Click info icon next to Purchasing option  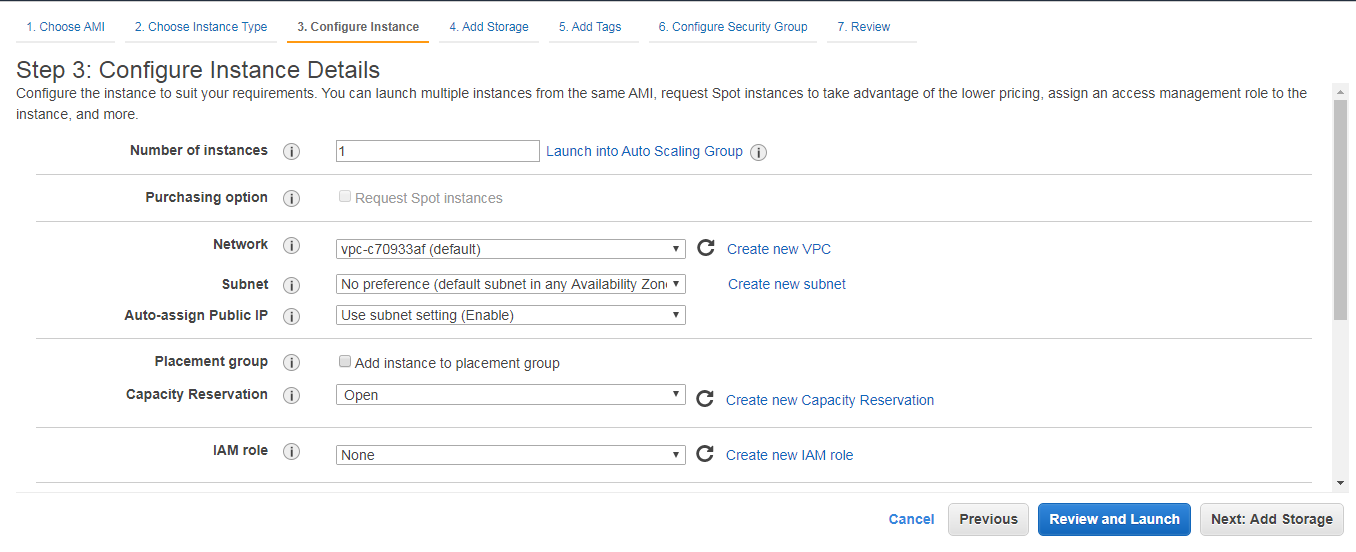point(291,198)
